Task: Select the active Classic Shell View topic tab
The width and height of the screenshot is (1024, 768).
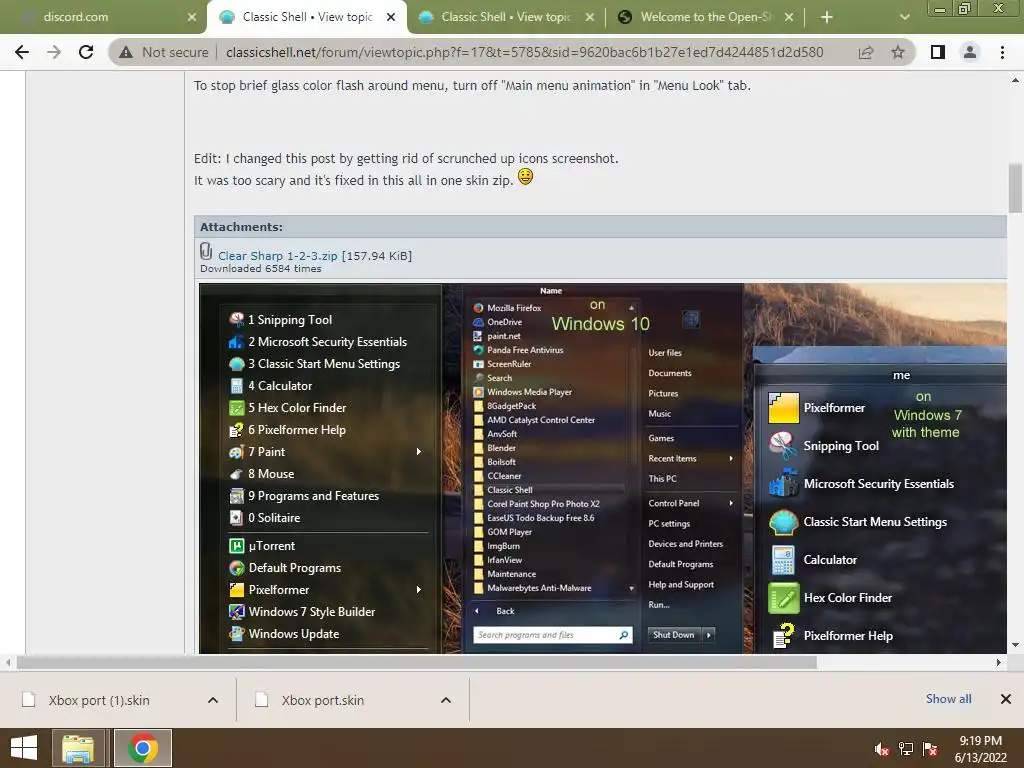Action: click(307, 17)
